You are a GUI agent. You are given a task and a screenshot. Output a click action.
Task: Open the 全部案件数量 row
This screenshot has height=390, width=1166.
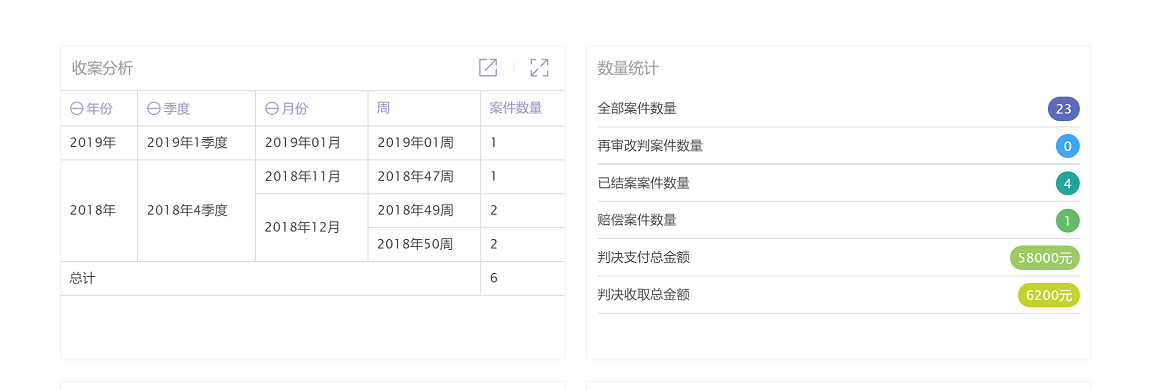[839, 109]
